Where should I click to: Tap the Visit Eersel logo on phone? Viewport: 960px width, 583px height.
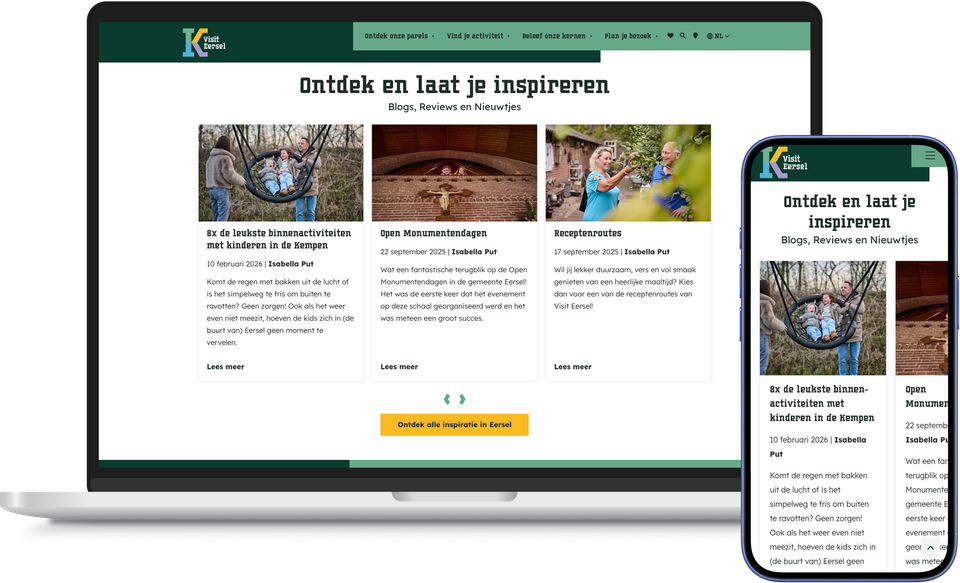pos(784,163)
